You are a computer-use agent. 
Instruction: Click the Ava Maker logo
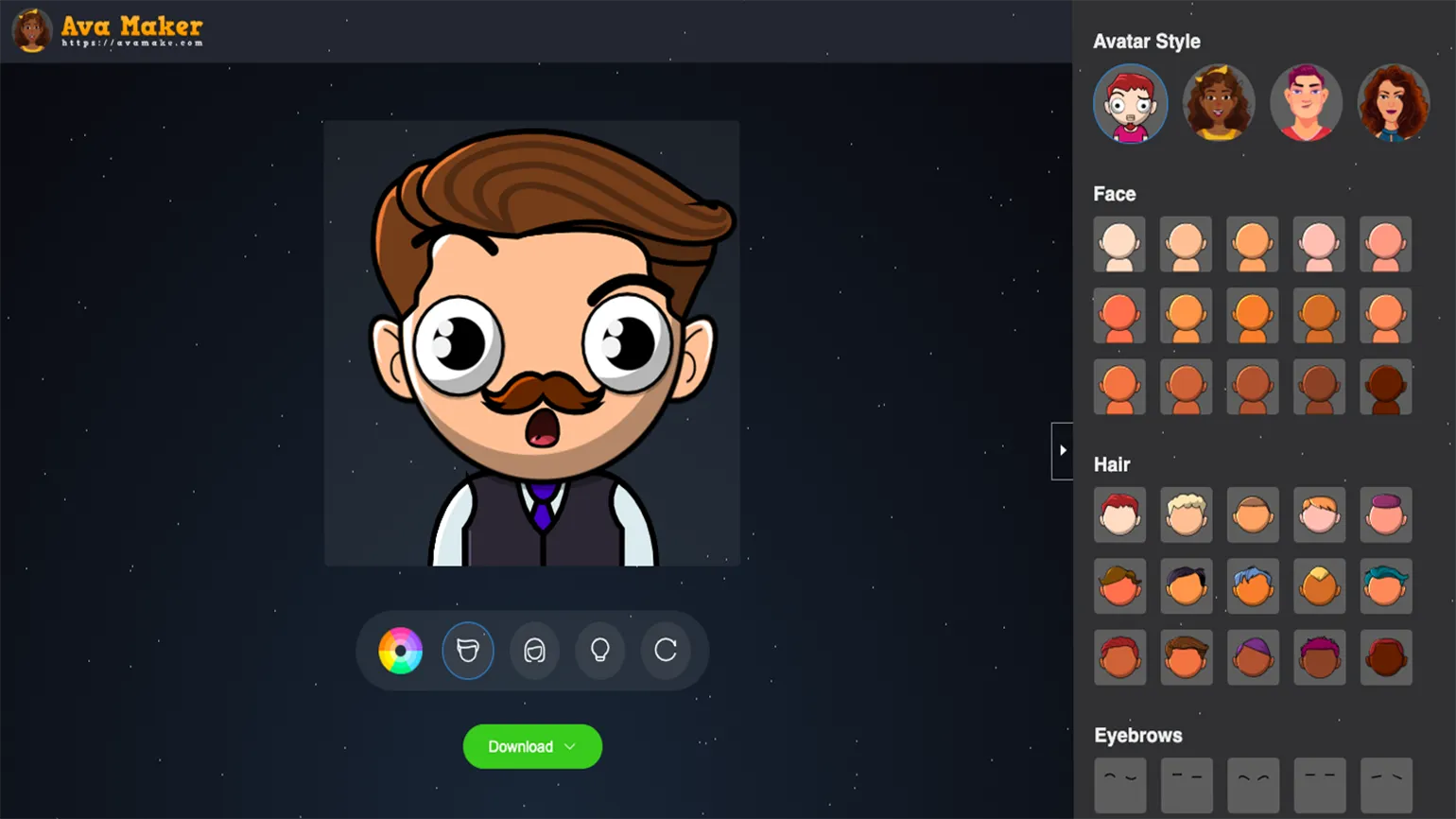click(109, 29)
